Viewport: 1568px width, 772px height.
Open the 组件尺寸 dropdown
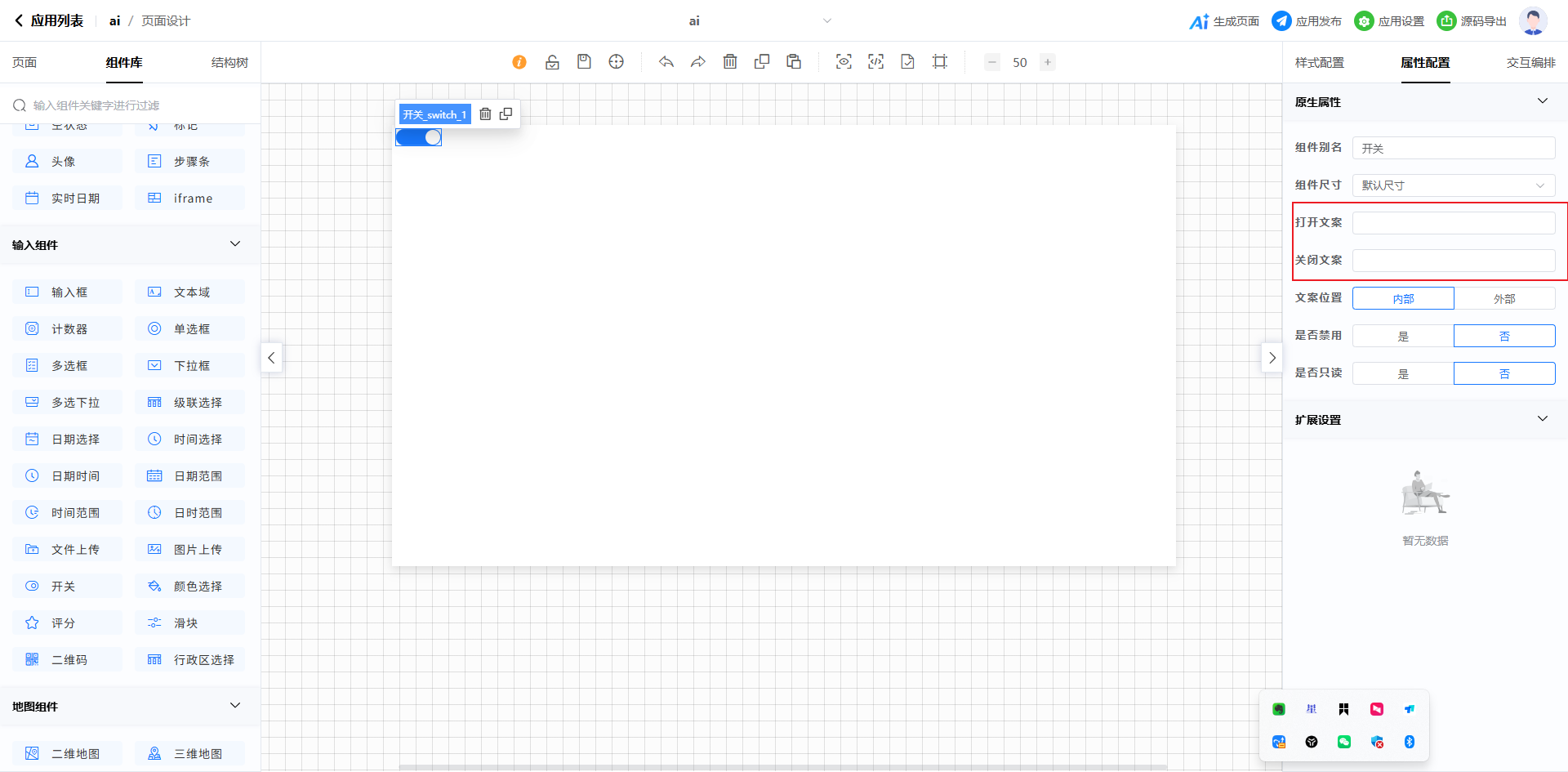click(1453, 185)
